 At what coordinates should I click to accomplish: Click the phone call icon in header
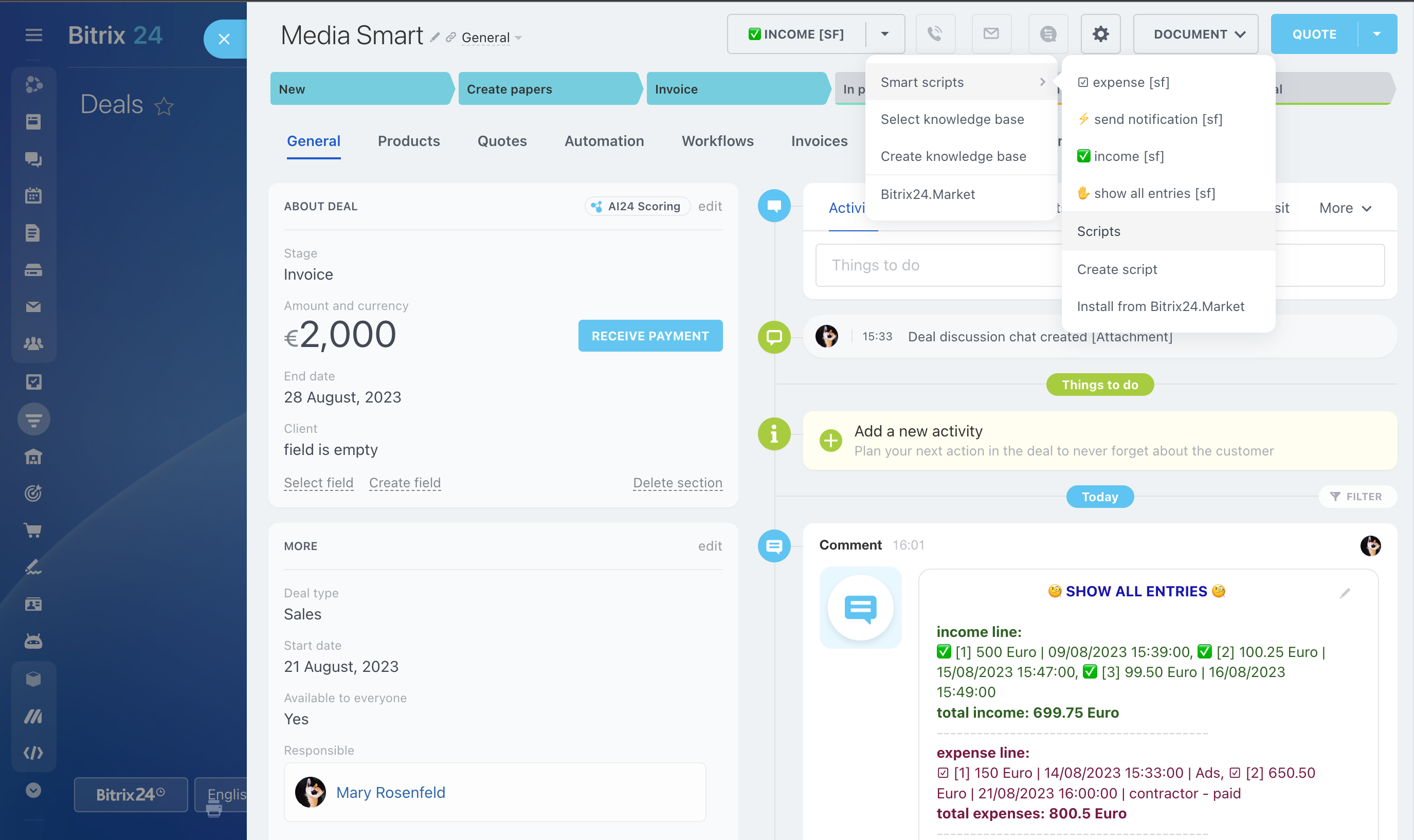pos(935,34)
